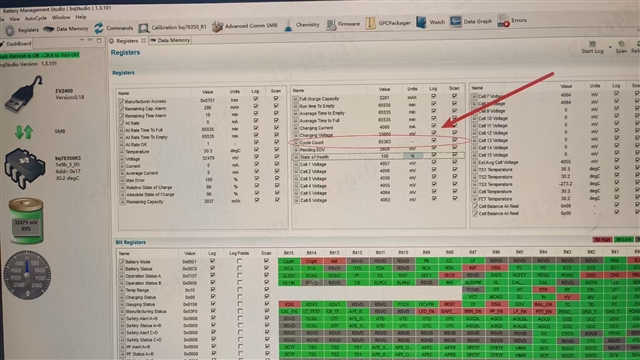
Task: Open the GPCPackager tool
Action: [370, 23]
